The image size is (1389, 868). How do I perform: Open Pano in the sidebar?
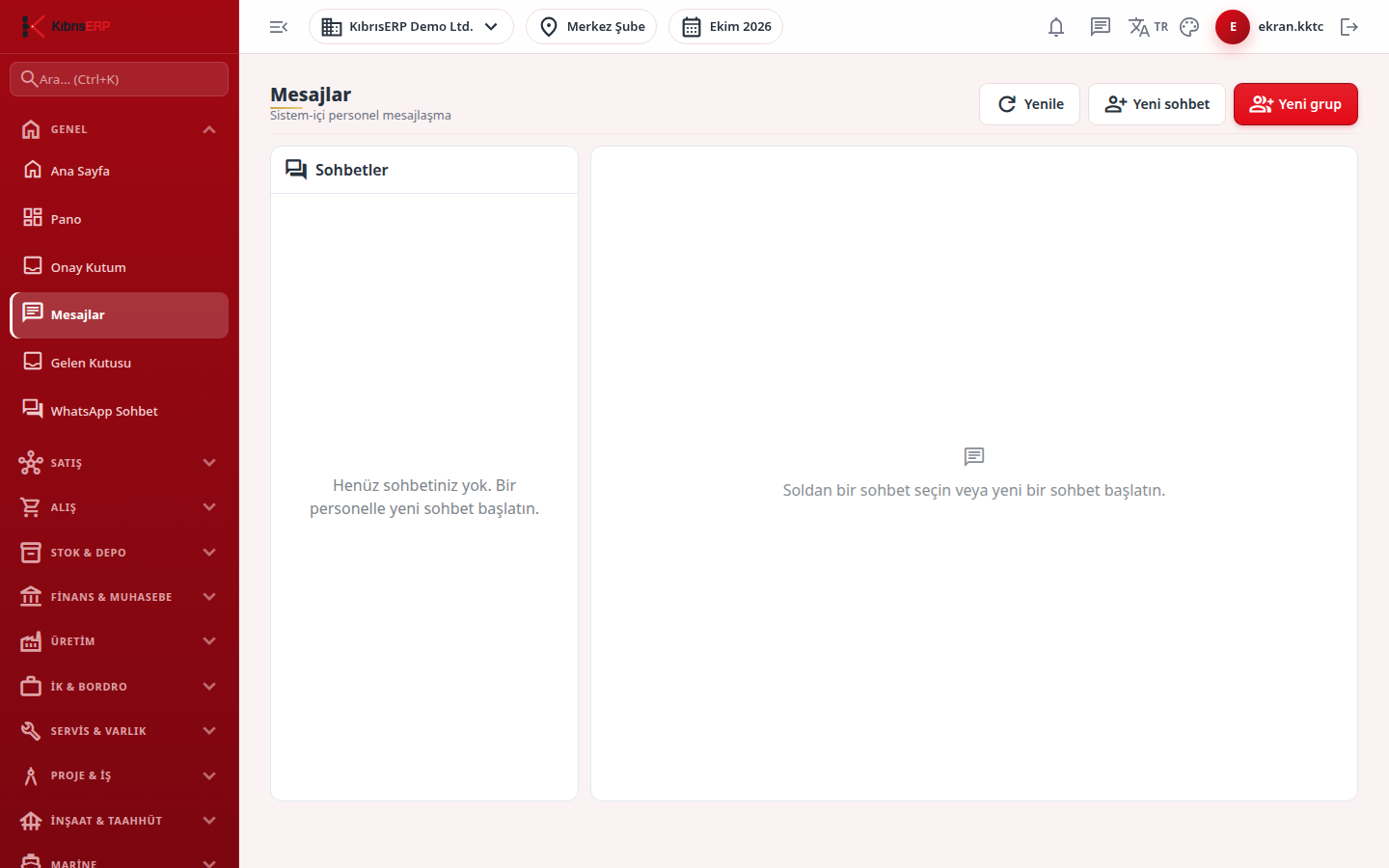point(120,219)
